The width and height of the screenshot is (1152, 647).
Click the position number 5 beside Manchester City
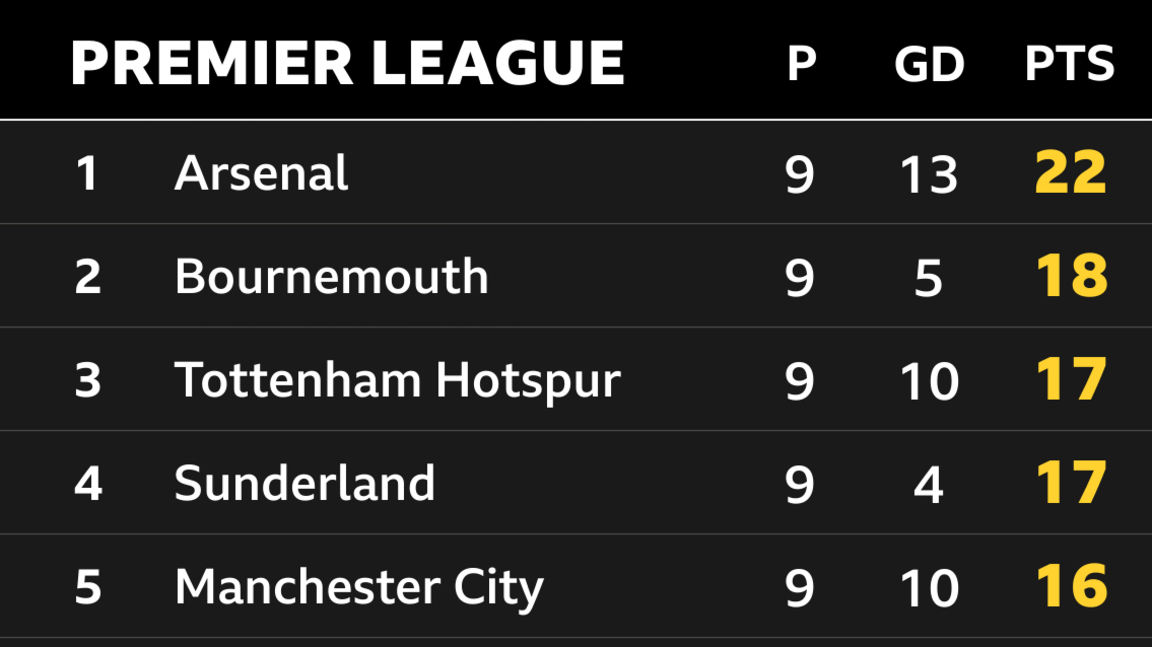pyautogui.click(x=87, y=588)
